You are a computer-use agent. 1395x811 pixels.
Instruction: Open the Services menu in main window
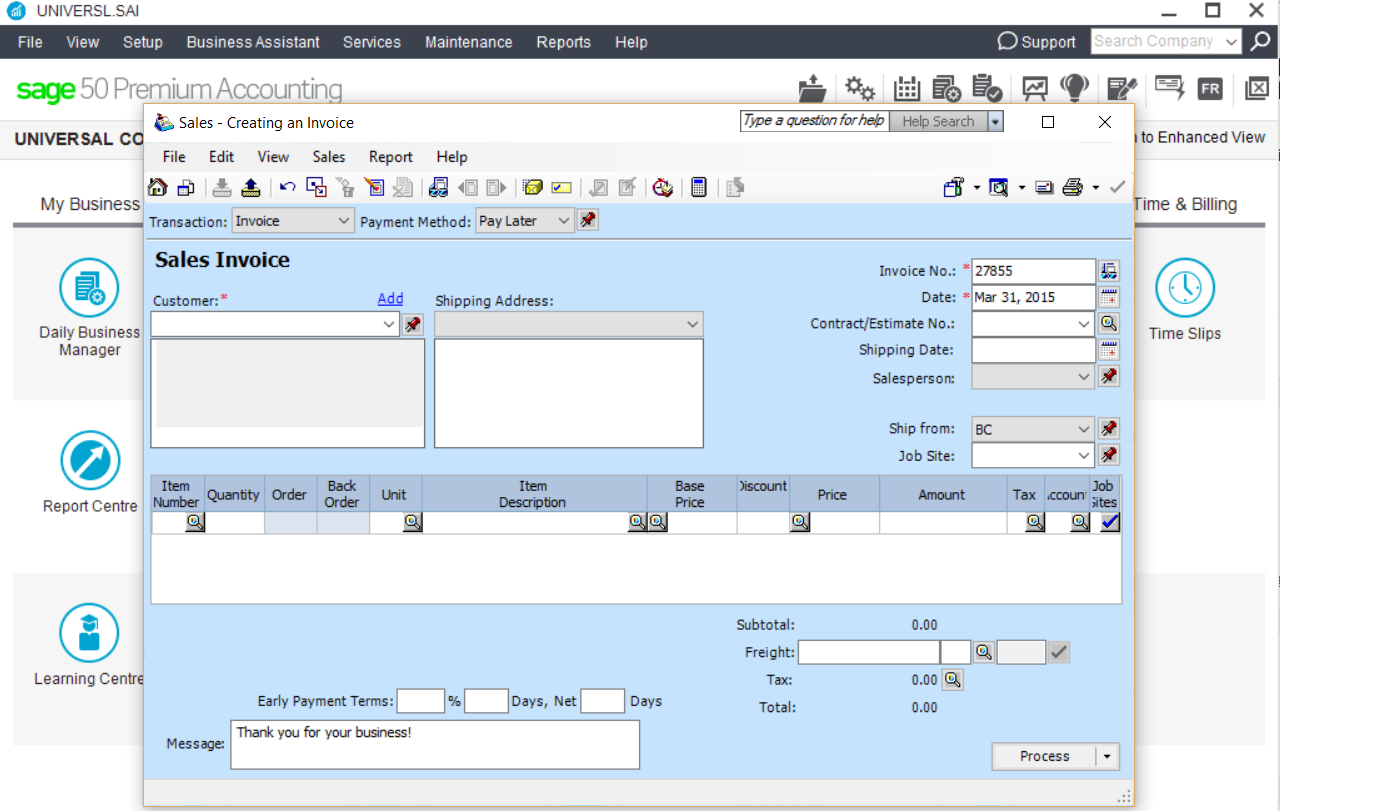tap(372, 42)
